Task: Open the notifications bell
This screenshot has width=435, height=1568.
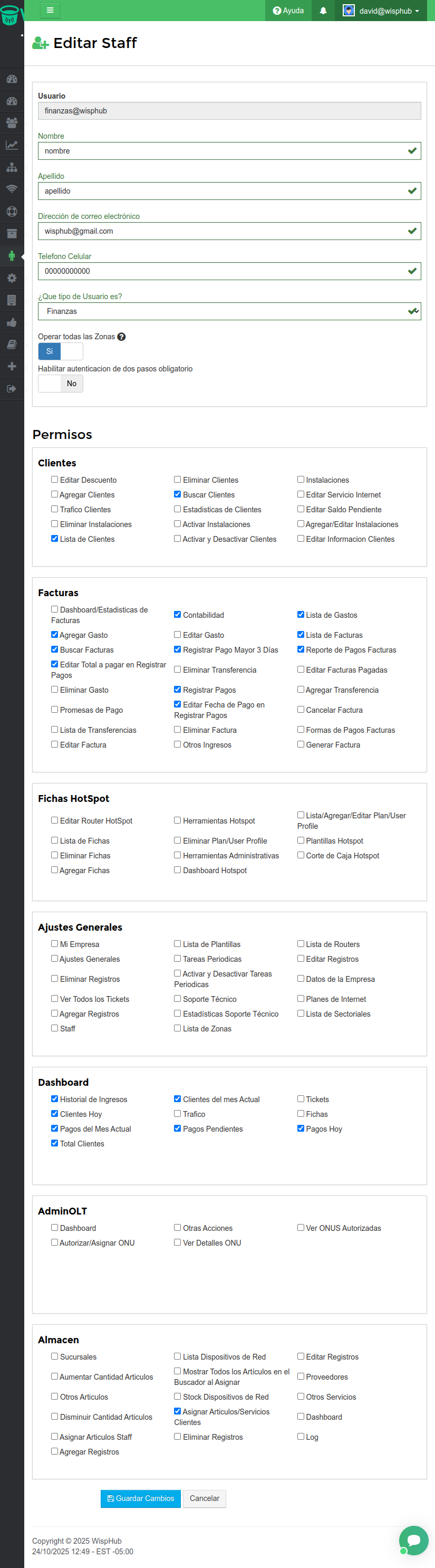Action: point(323,11)
